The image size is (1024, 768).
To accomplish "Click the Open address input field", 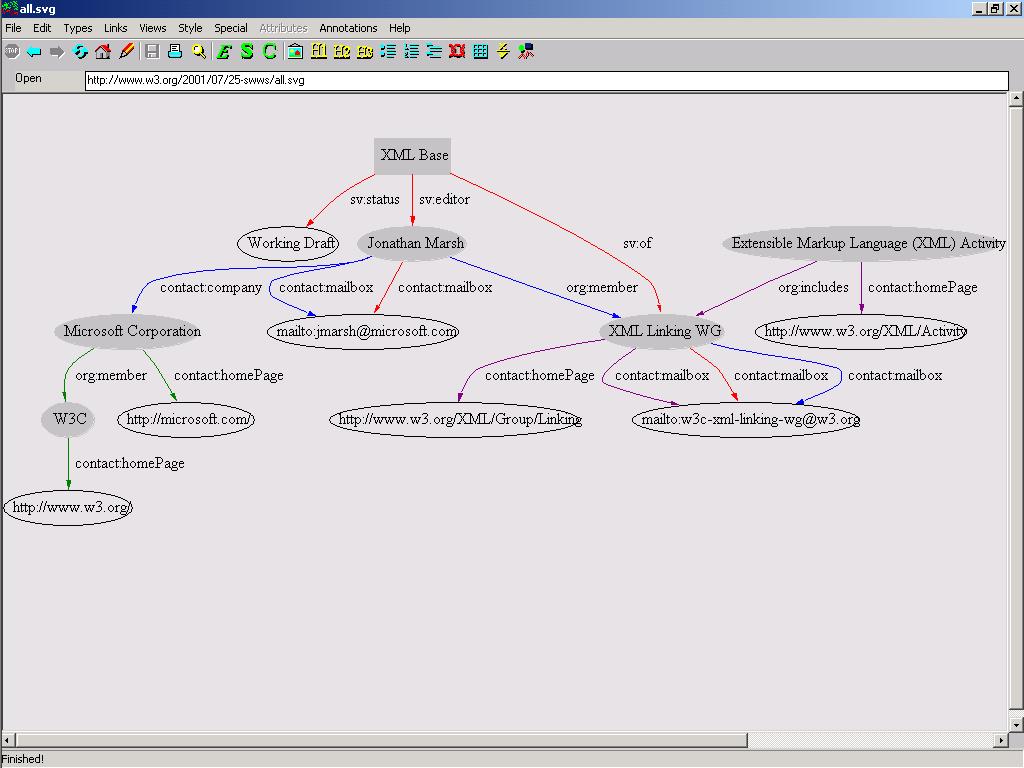I will point(546,80).
